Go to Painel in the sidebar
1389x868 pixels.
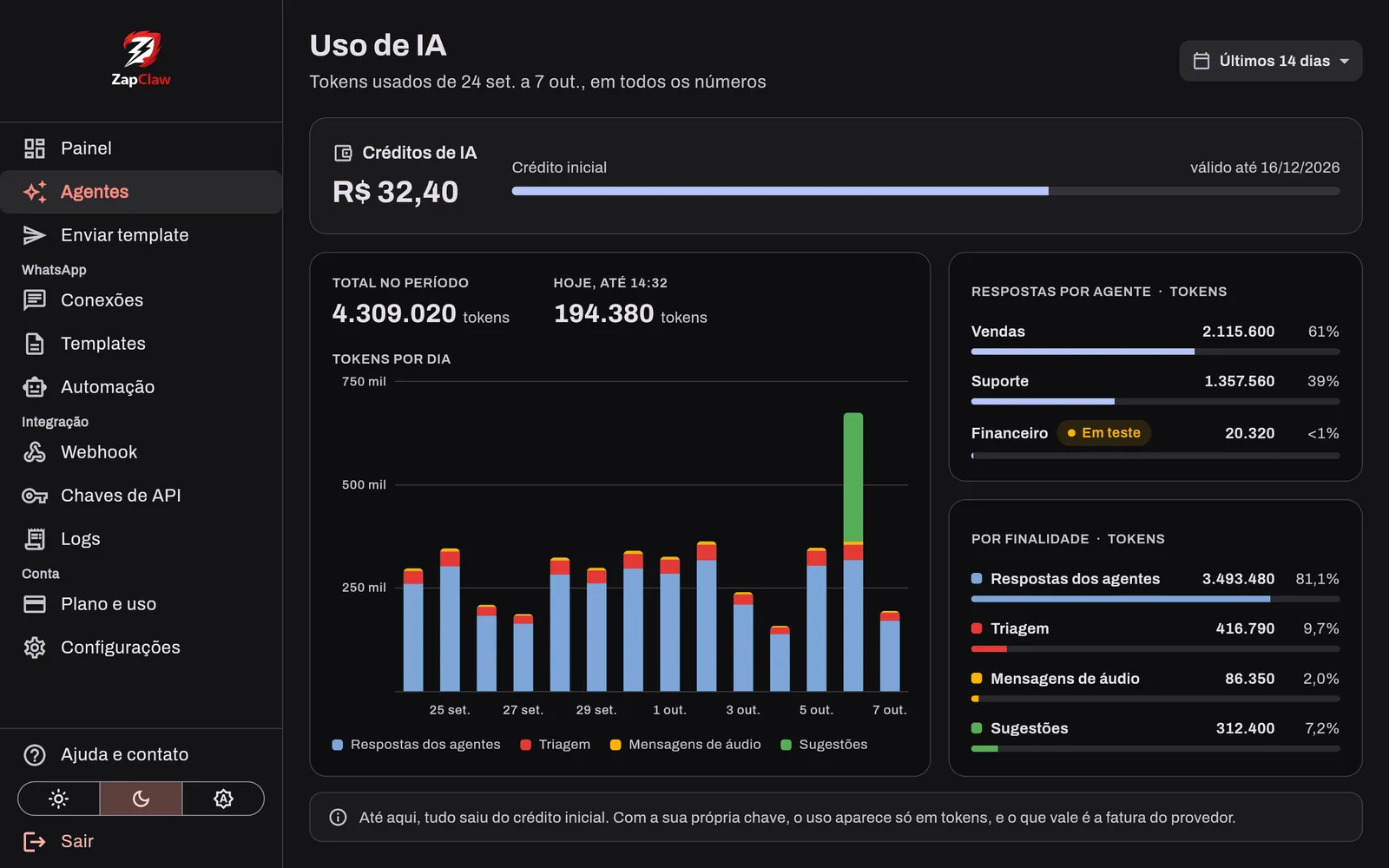pos(141,148)
